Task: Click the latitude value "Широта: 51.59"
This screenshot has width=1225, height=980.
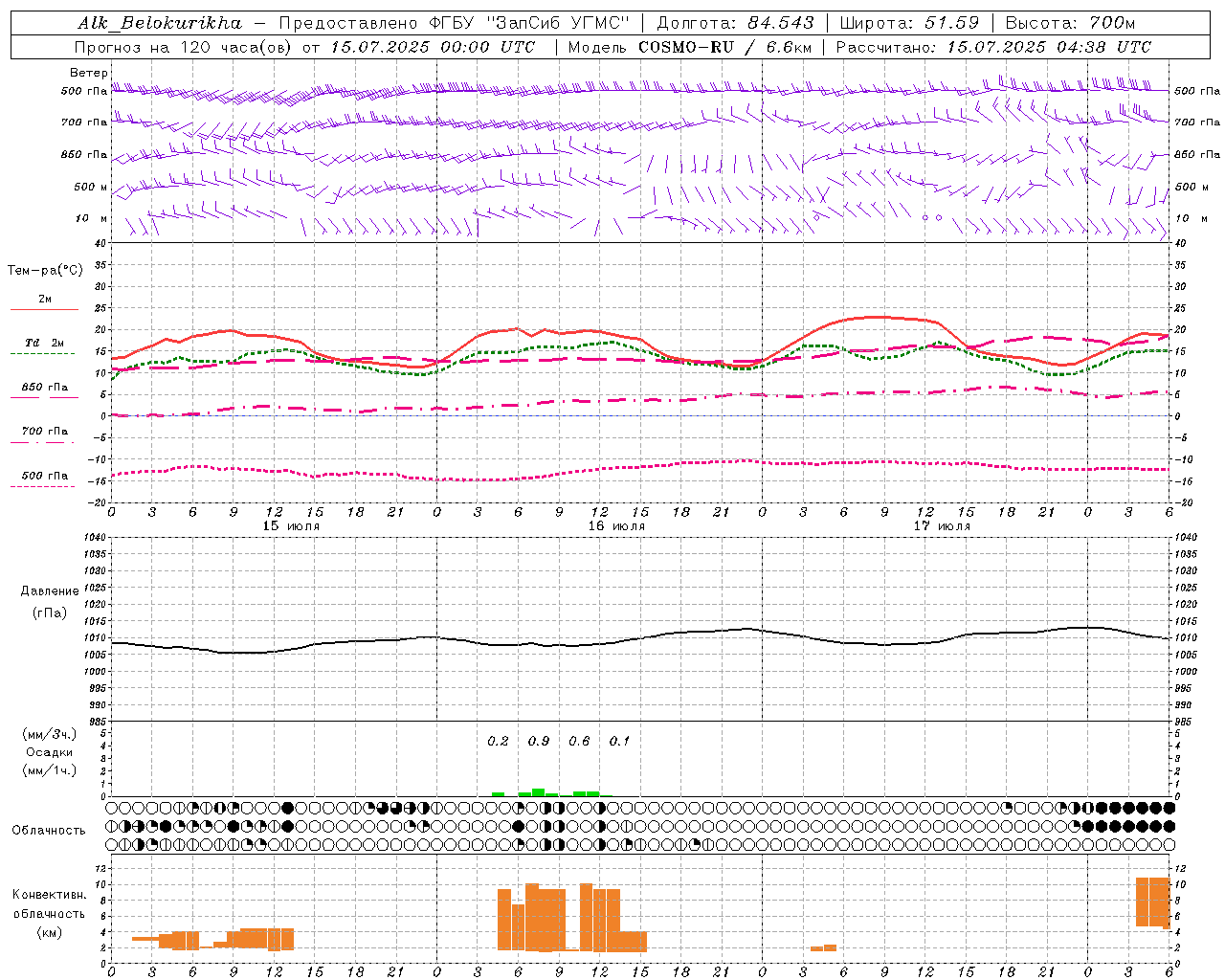Action: click(x=909, y=23)
